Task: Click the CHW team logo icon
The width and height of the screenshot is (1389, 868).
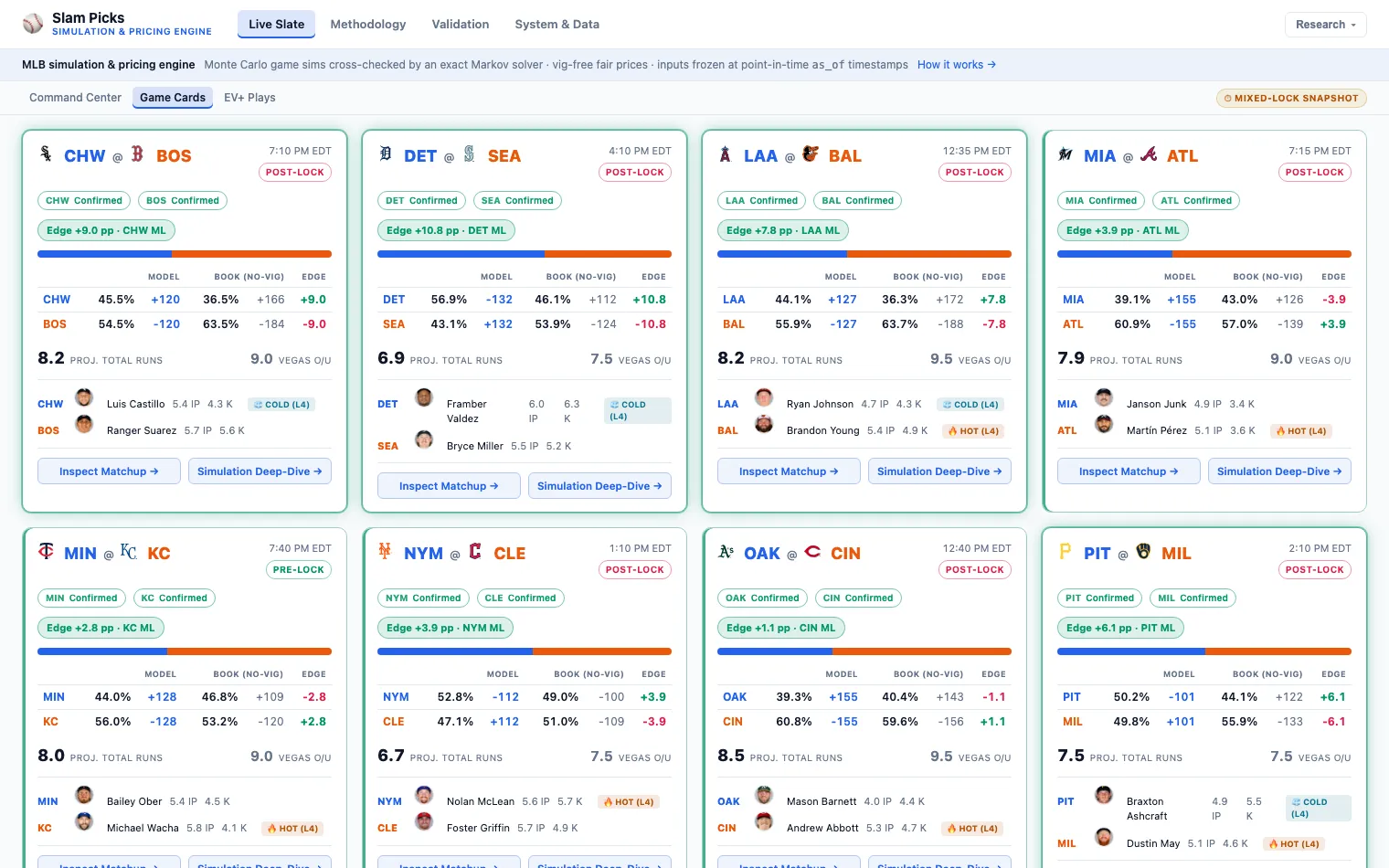Action: [x=46, y=153]
